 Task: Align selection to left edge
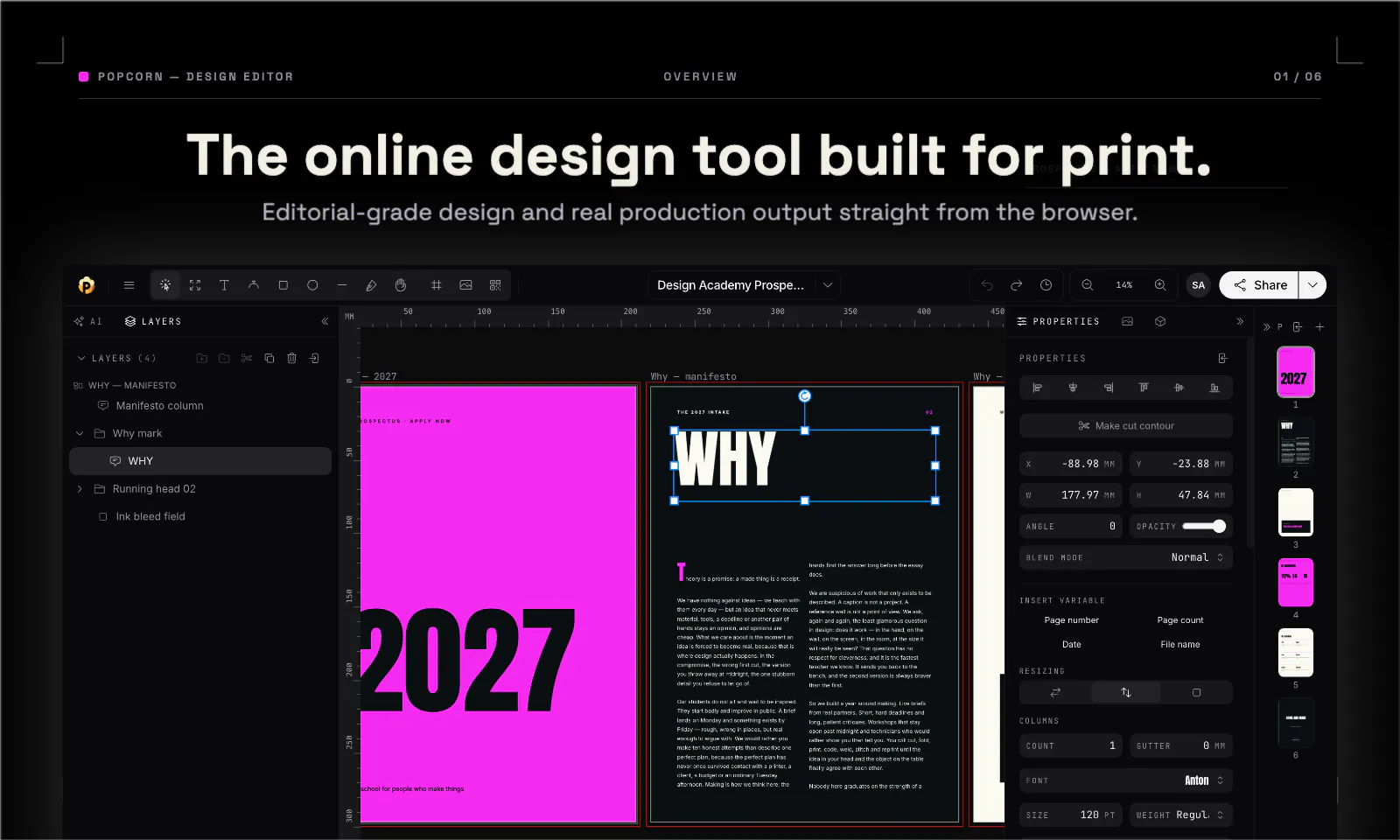(1038, 388)
